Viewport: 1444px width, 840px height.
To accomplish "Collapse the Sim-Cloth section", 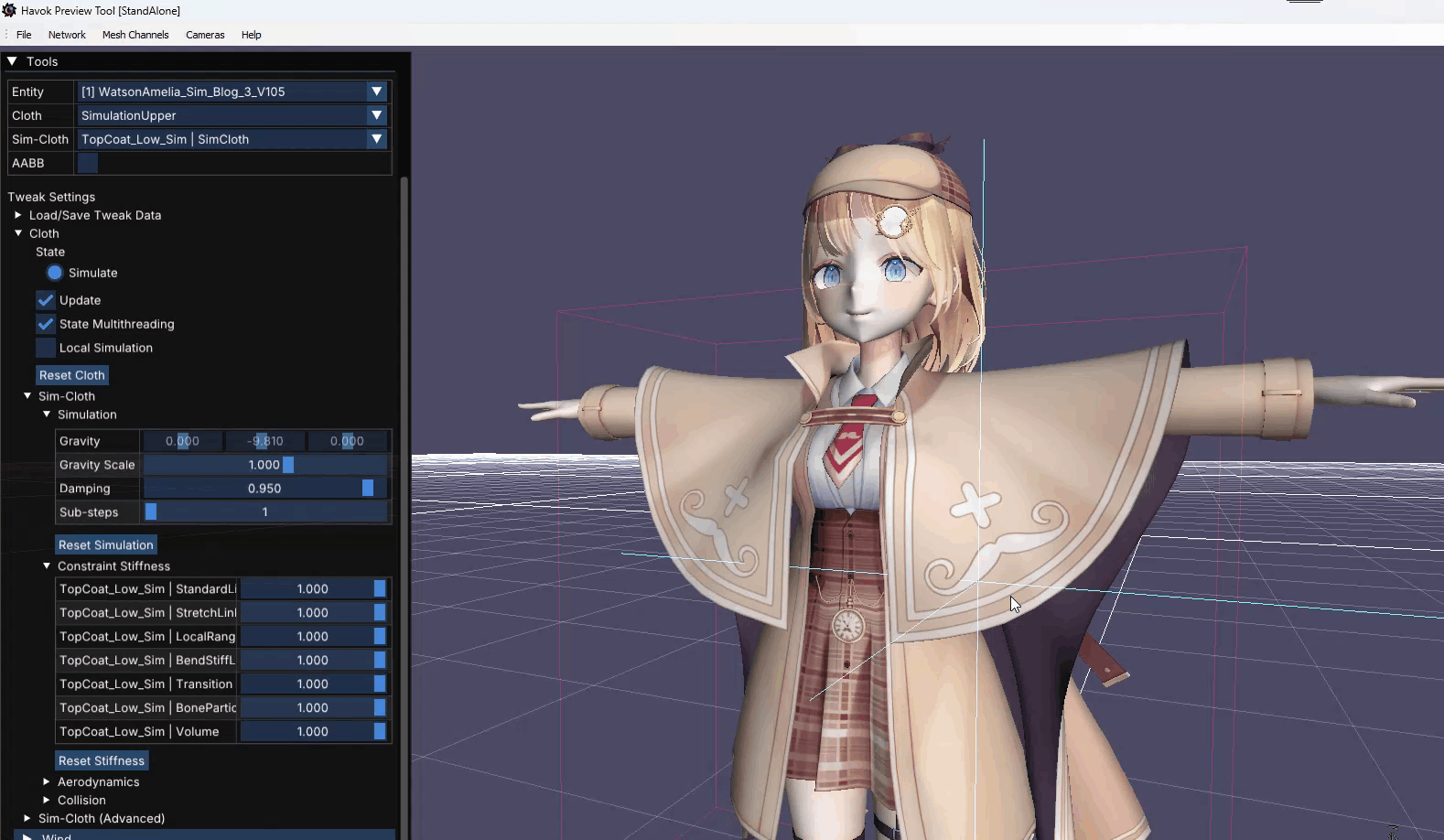I will pyautogui.click(x=27, y=396).
